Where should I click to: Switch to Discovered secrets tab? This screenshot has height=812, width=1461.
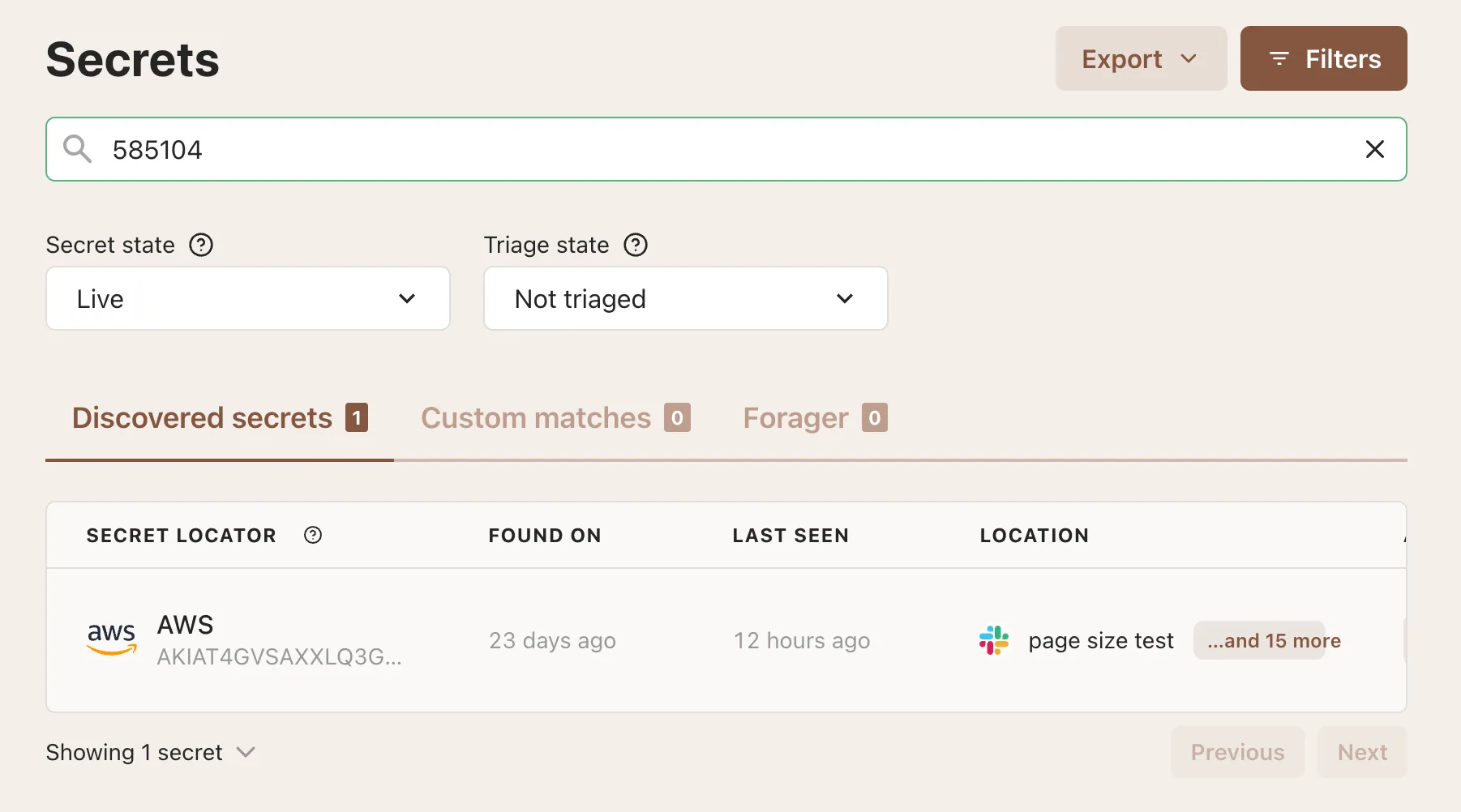click(220, 418)
